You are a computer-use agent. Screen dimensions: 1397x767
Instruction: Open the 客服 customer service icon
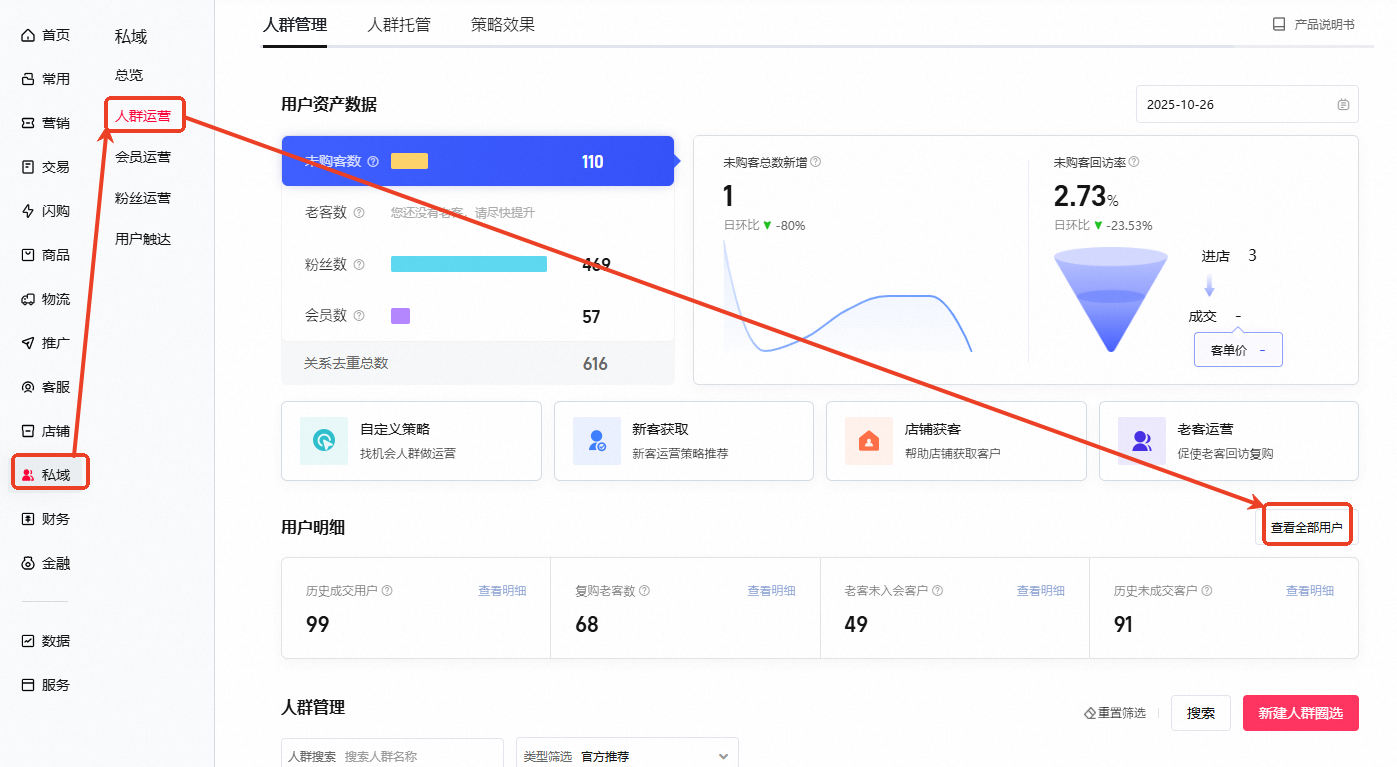point(28,387)
